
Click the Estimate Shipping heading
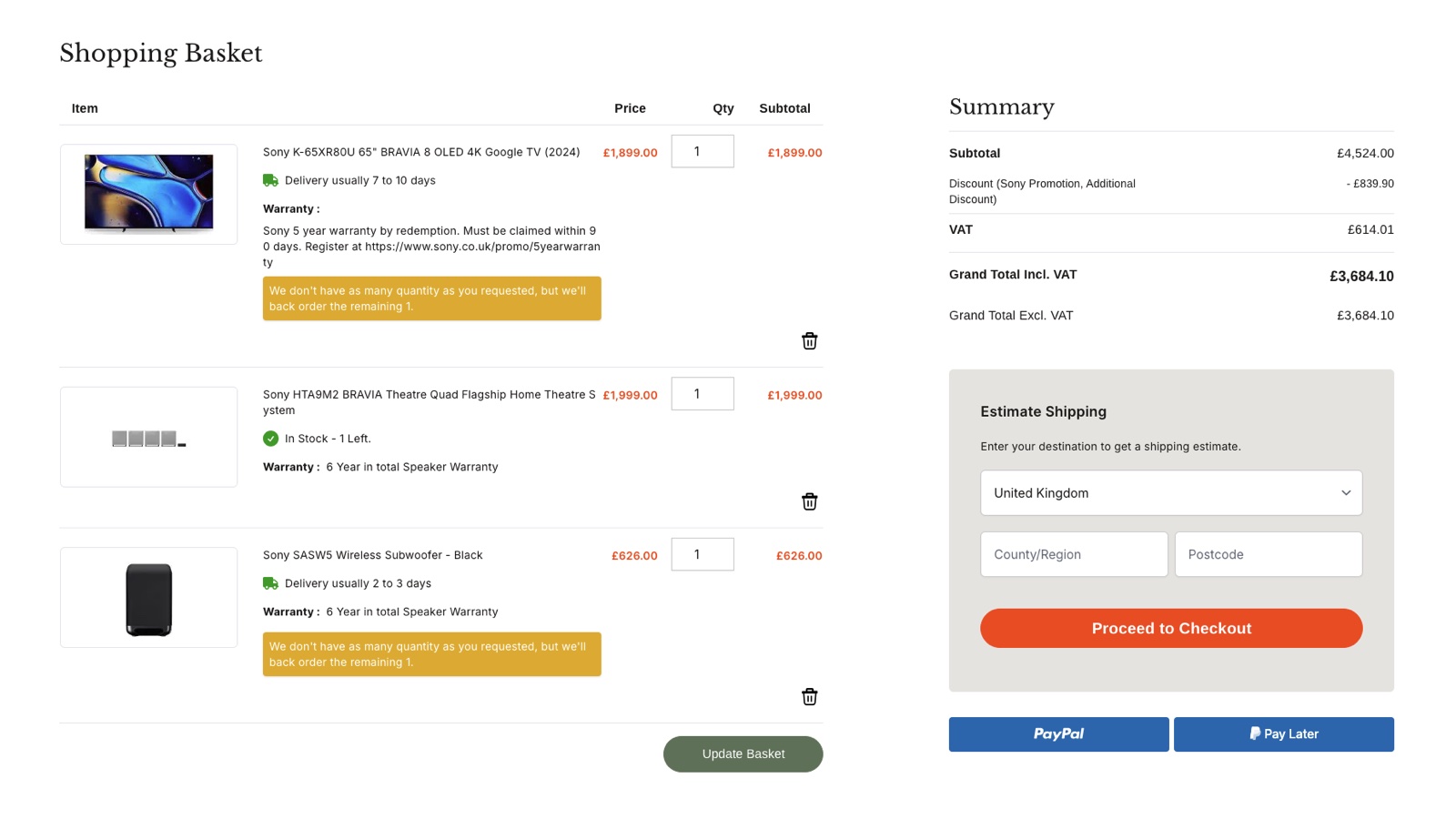(x=1043, y=411)
